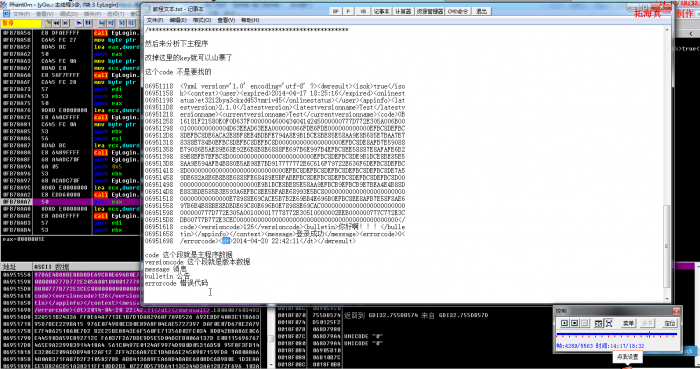Click debugger trace-over toolbar icon
Screen dimensions: 700x369
[x=131, y=23]
